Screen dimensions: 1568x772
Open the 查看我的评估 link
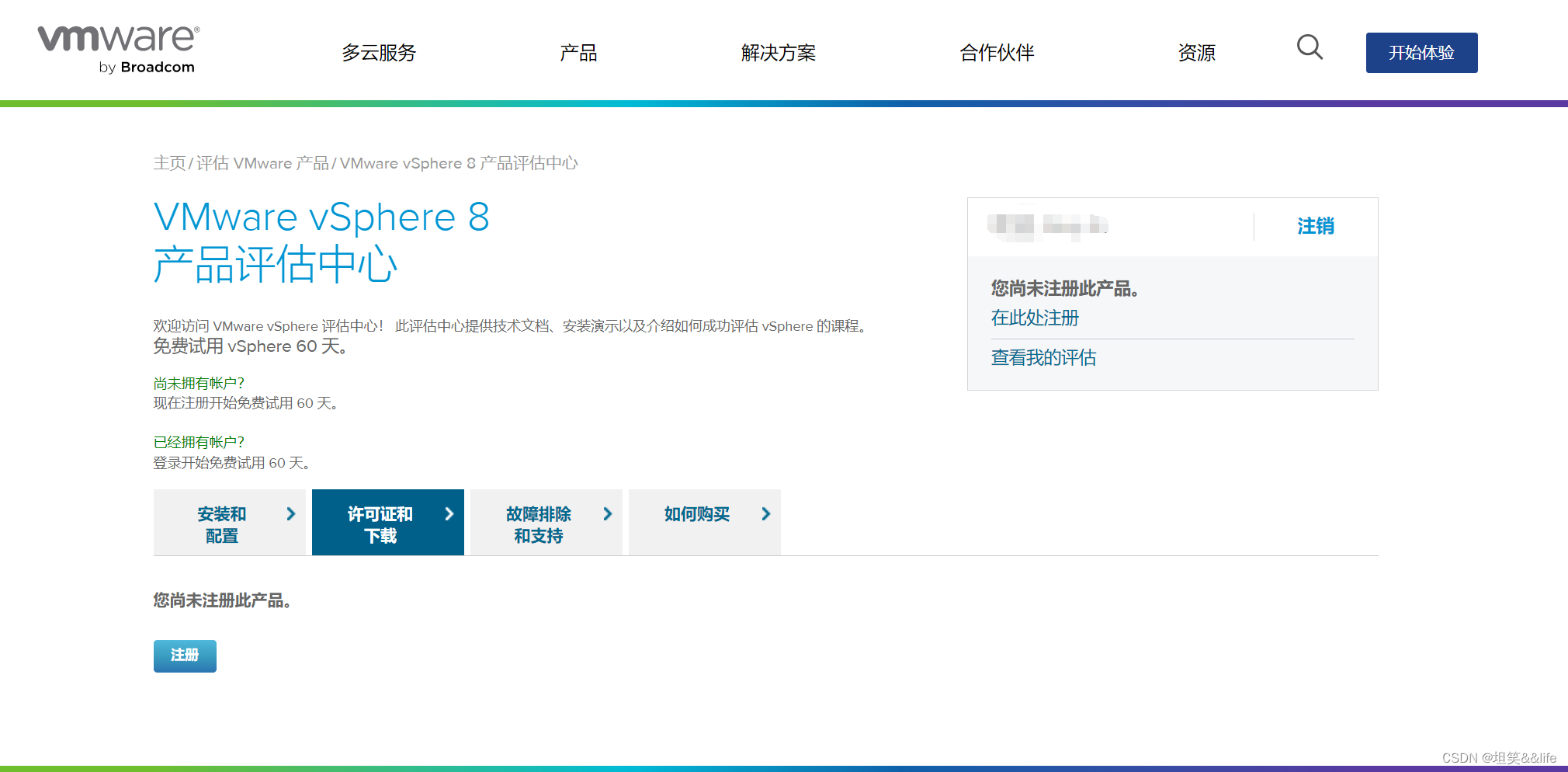pos(1044,357)
